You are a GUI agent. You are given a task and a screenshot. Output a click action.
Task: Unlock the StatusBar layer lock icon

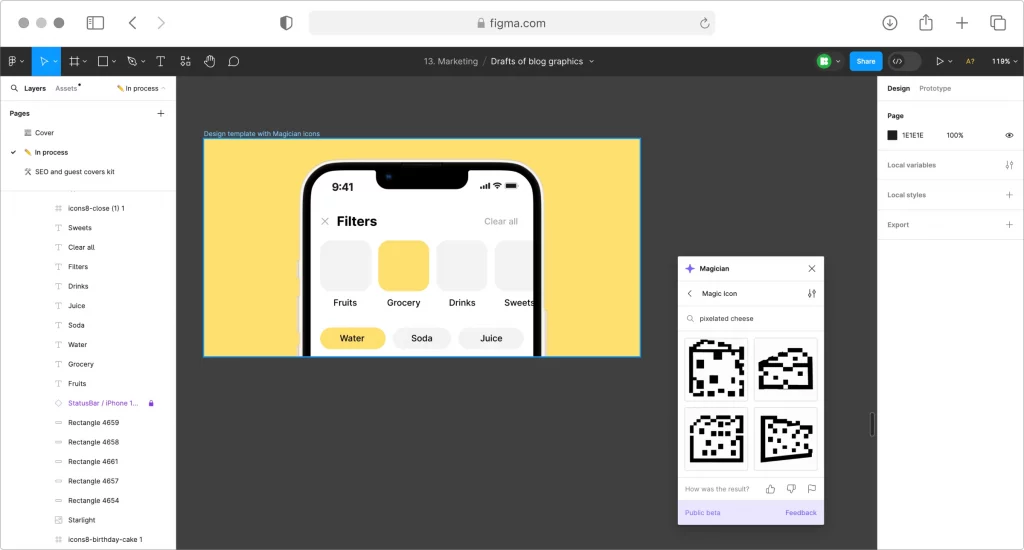(x=151, y=403)
